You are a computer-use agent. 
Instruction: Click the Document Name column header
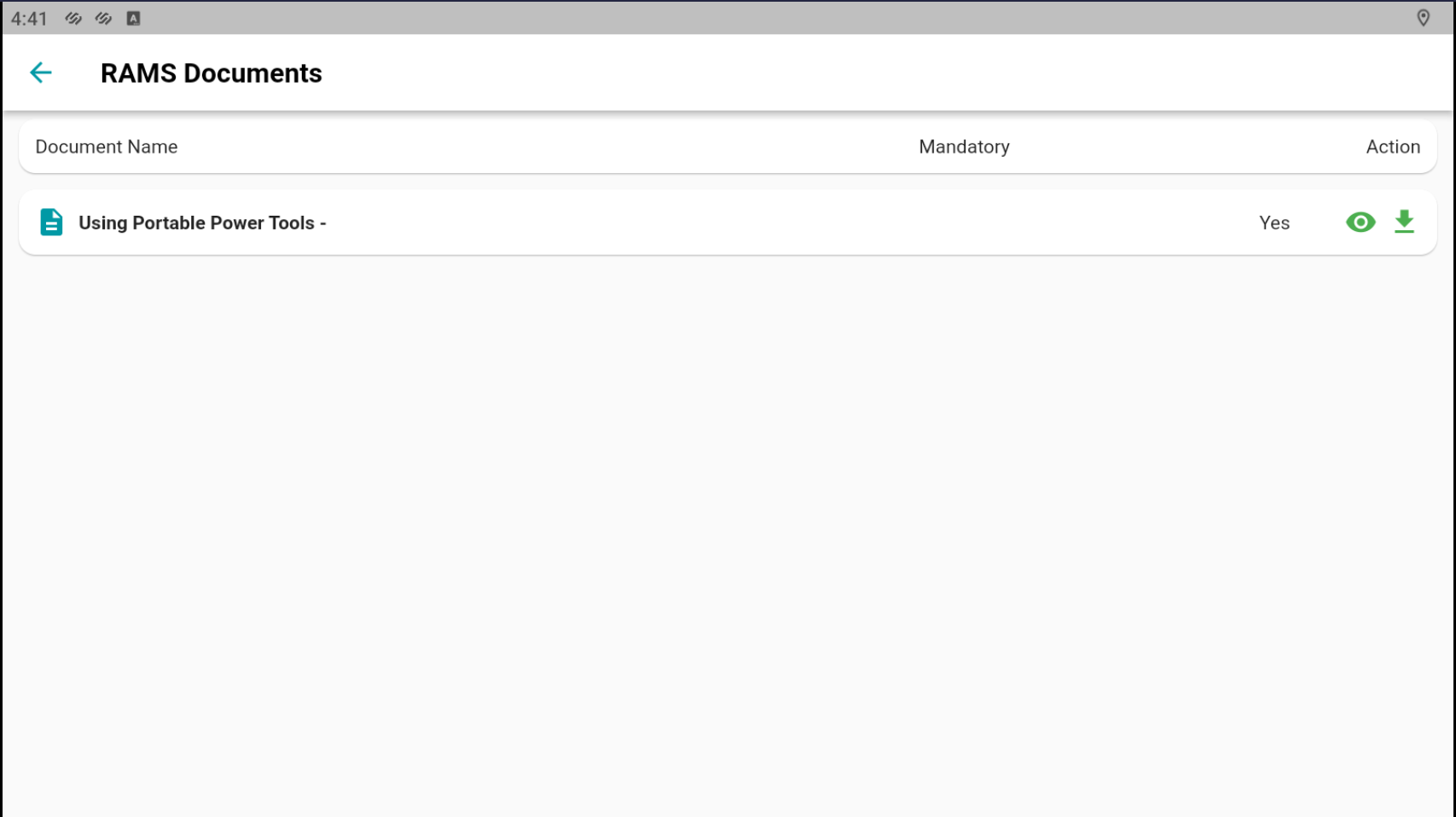point(107,147)
